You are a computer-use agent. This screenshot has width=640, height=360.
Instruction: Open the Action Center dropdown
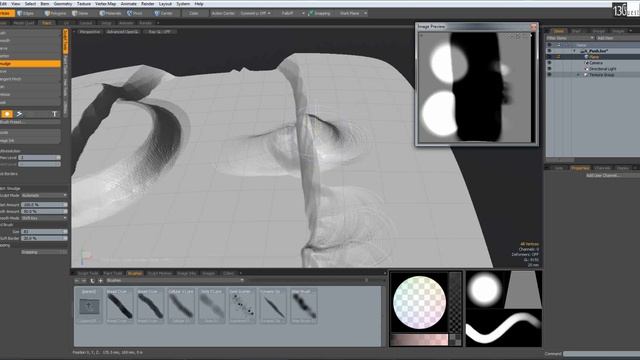click(x=223, y=13)
